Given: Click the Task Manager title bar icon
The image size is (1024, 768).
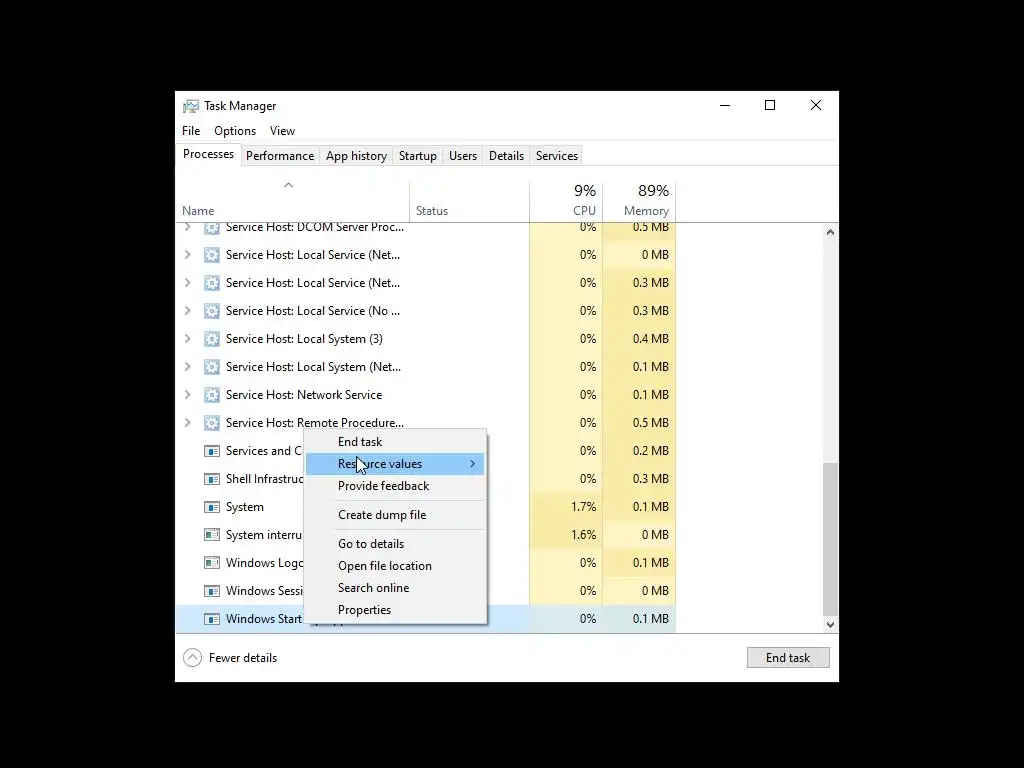Looking at the screenshot, I should pyautogui.click(x=191, y=106).
